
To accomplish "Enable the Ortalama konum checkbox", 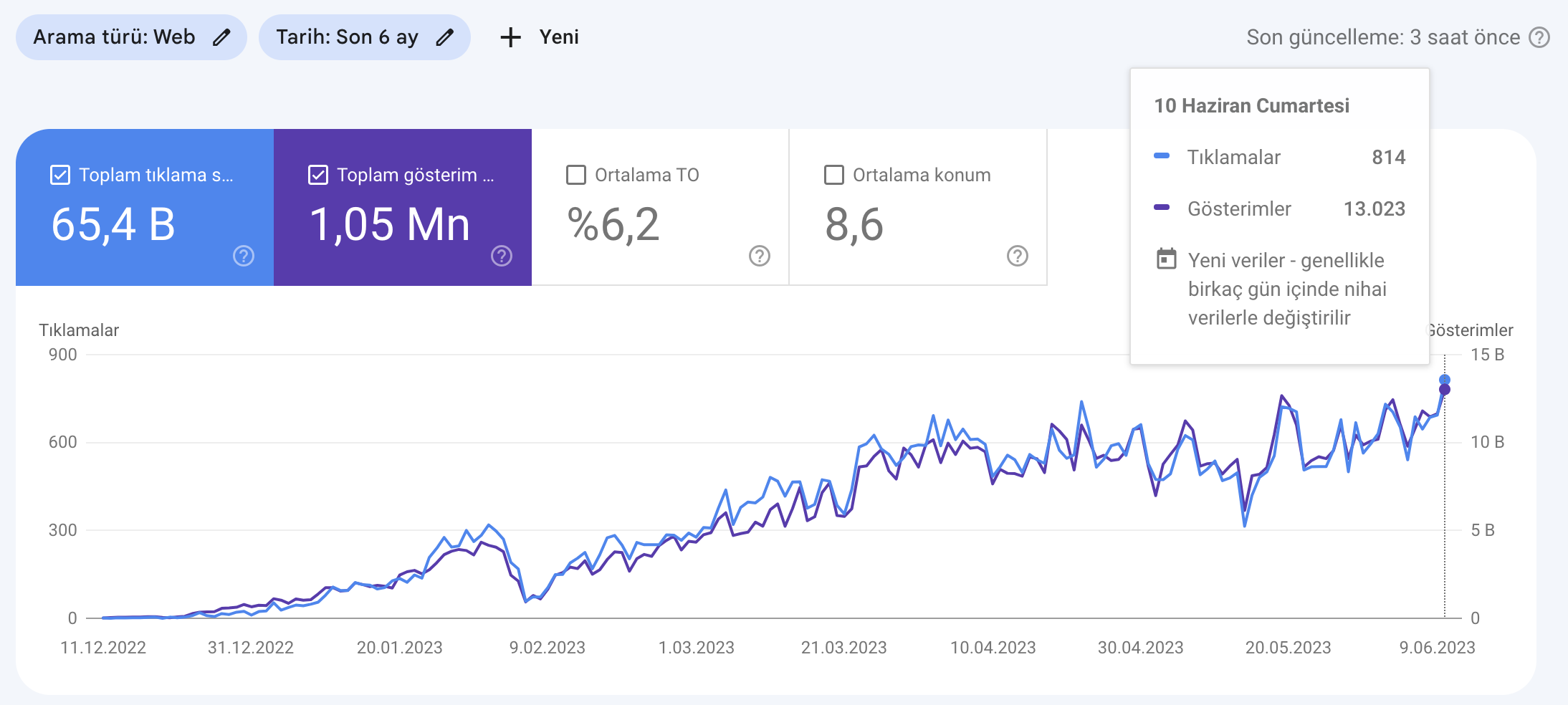I will (834, 175).
